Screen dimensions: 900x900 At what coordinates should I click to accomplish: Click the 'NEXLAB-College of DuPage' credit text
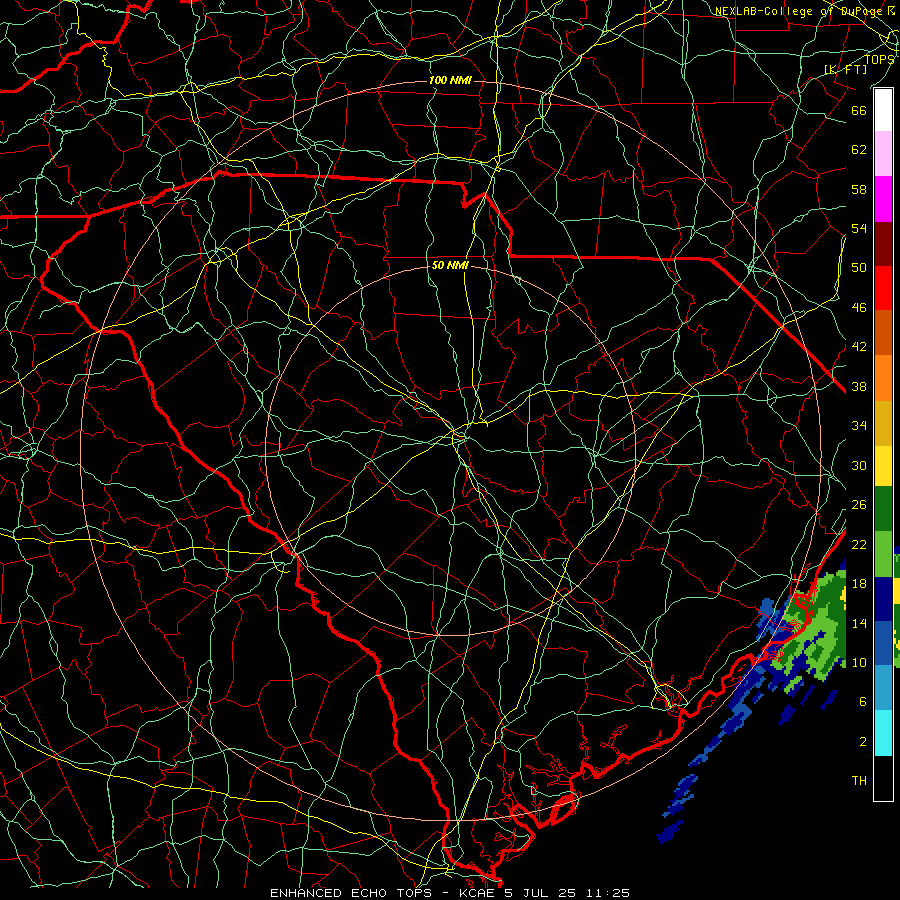pyautogui.click(x=798, y=11)
